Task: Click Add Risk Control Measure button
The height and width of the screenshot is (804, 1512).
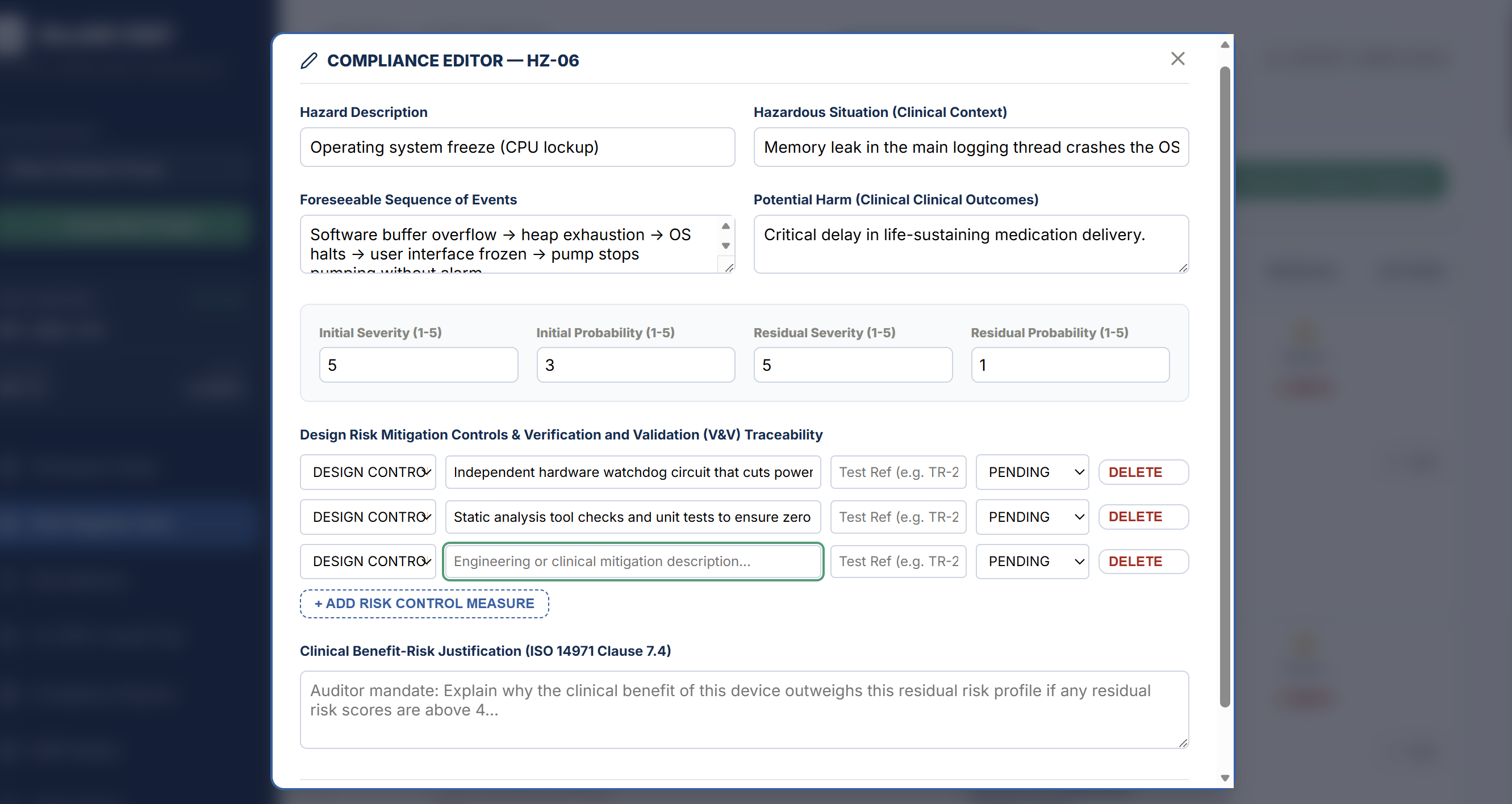Action: click(424, 604)
